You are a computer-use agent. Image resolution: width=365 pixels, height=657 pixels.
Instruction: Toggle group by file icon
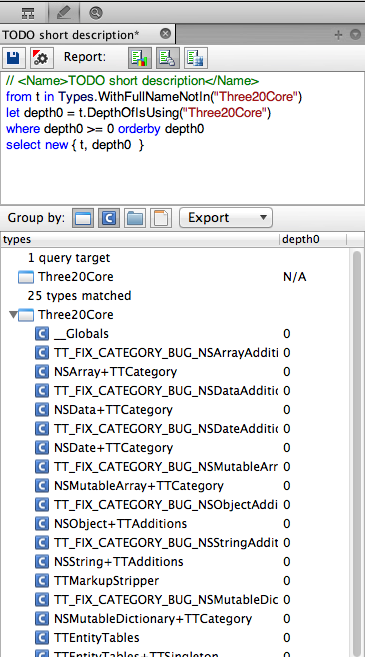161,218
